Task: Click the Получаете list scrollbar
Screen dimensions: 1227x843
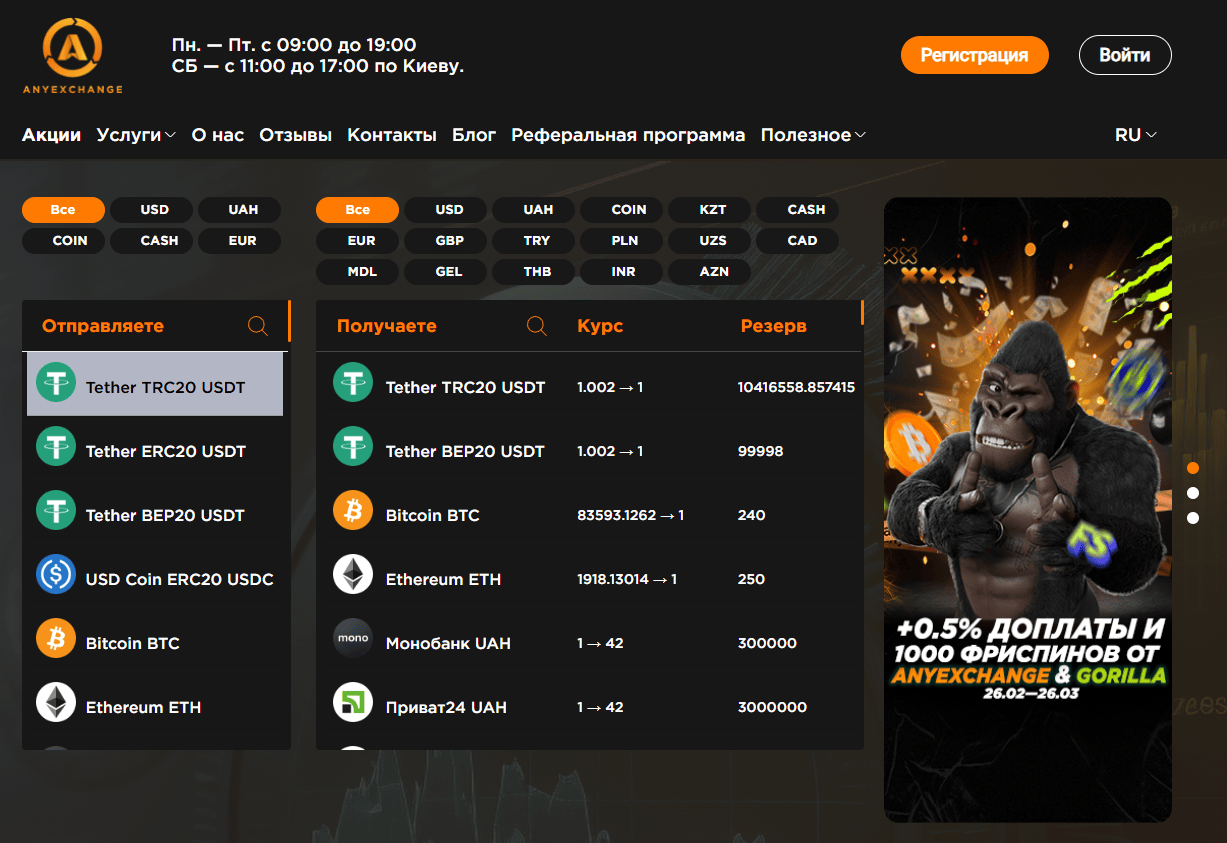Action: pyautogui.click(x=862, y=313)
